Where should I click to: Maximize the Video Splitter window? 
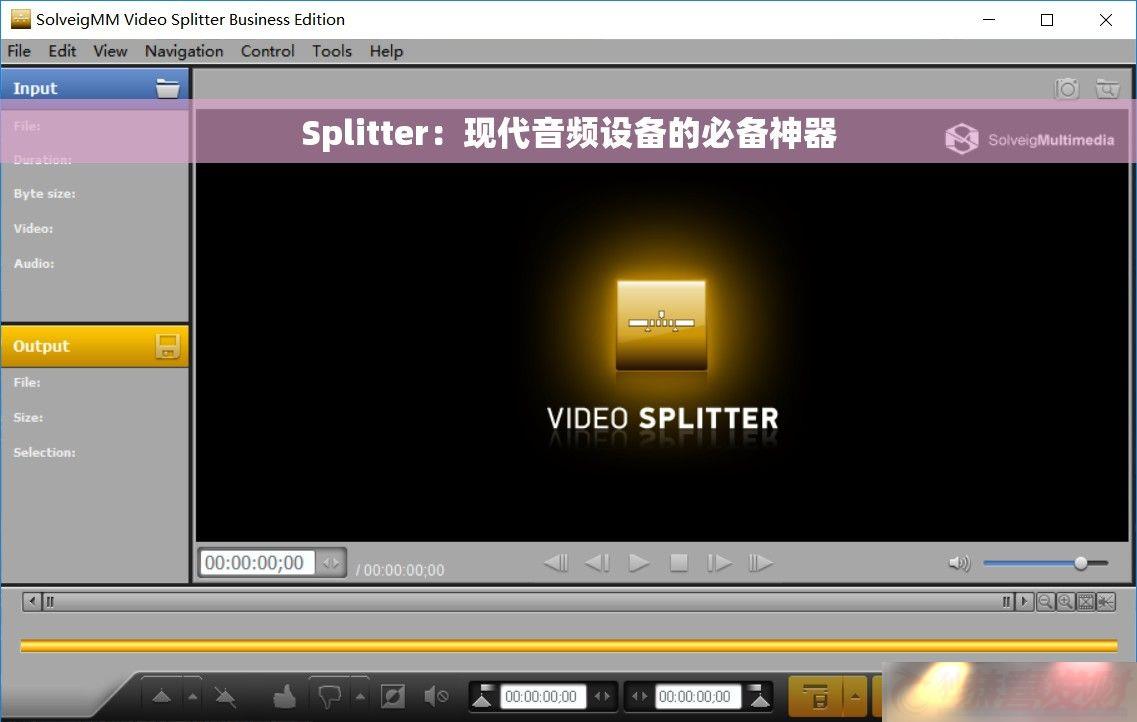(1047, 20)
